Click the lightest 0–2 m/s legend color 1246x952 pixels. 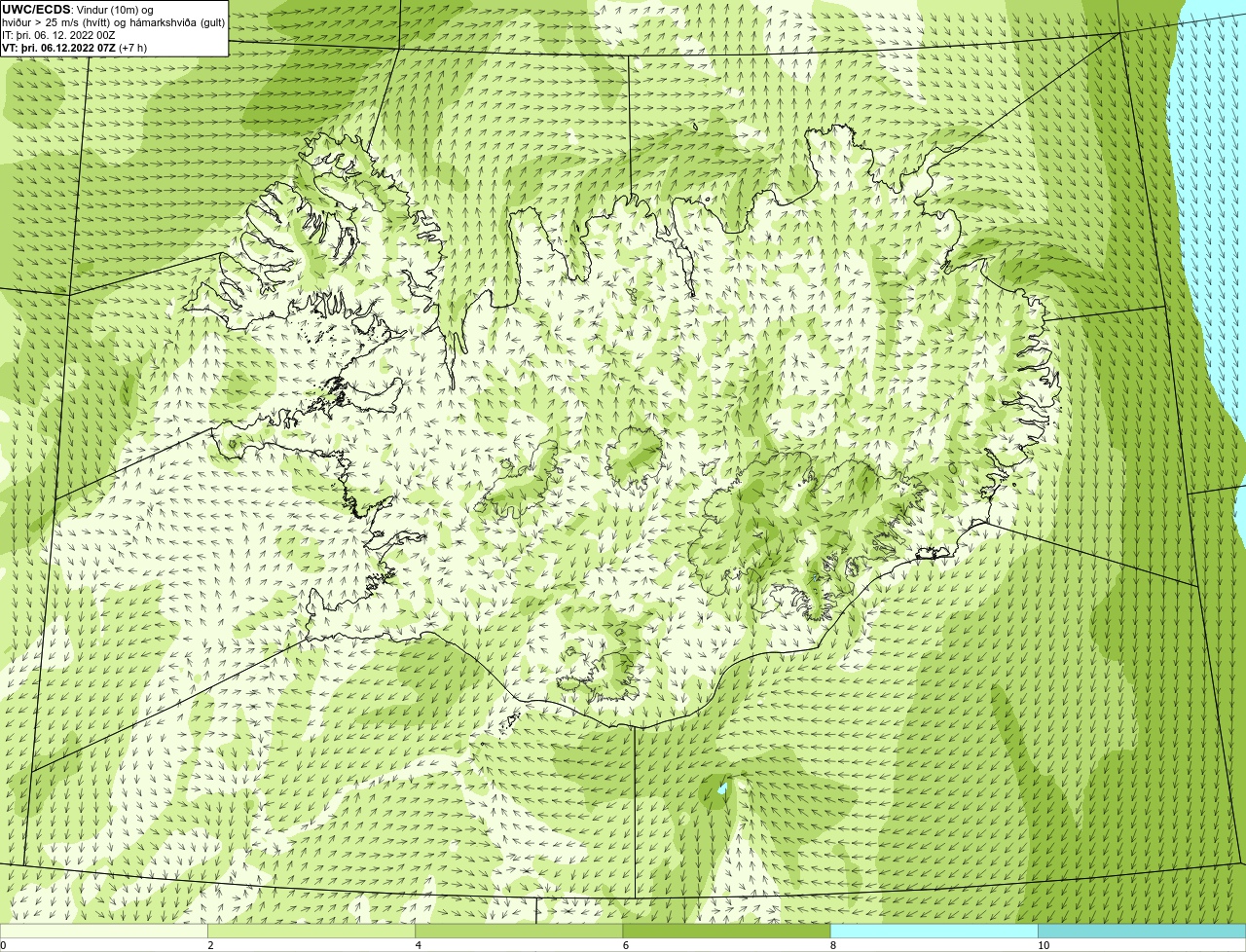[103, 932]
